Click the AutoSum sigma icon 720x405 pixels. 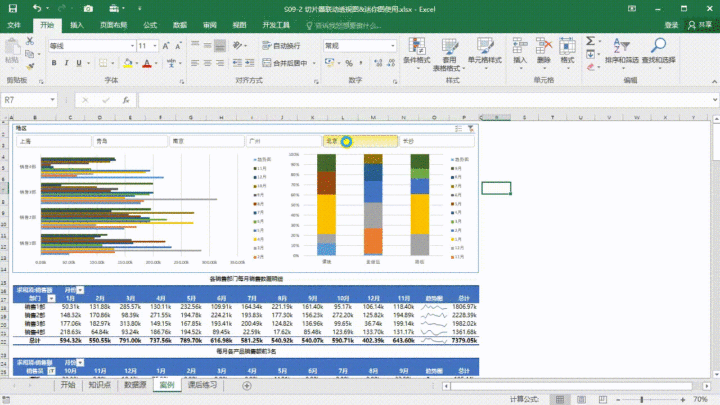coord(591,41)
